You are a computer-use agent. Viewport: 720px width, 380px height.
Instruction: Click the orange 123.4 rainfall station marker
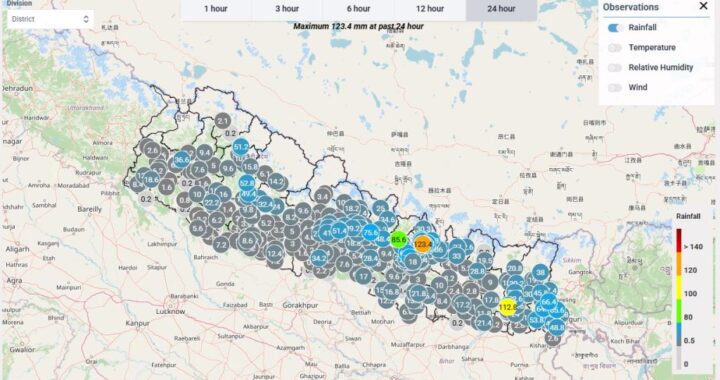(422, 244)
